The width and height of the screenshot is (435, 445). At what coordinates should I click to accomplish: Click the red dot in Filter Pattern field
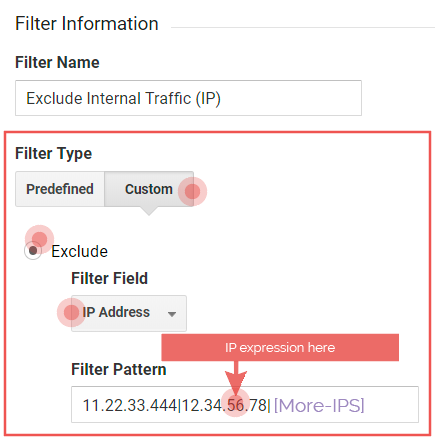pos(236,402)
